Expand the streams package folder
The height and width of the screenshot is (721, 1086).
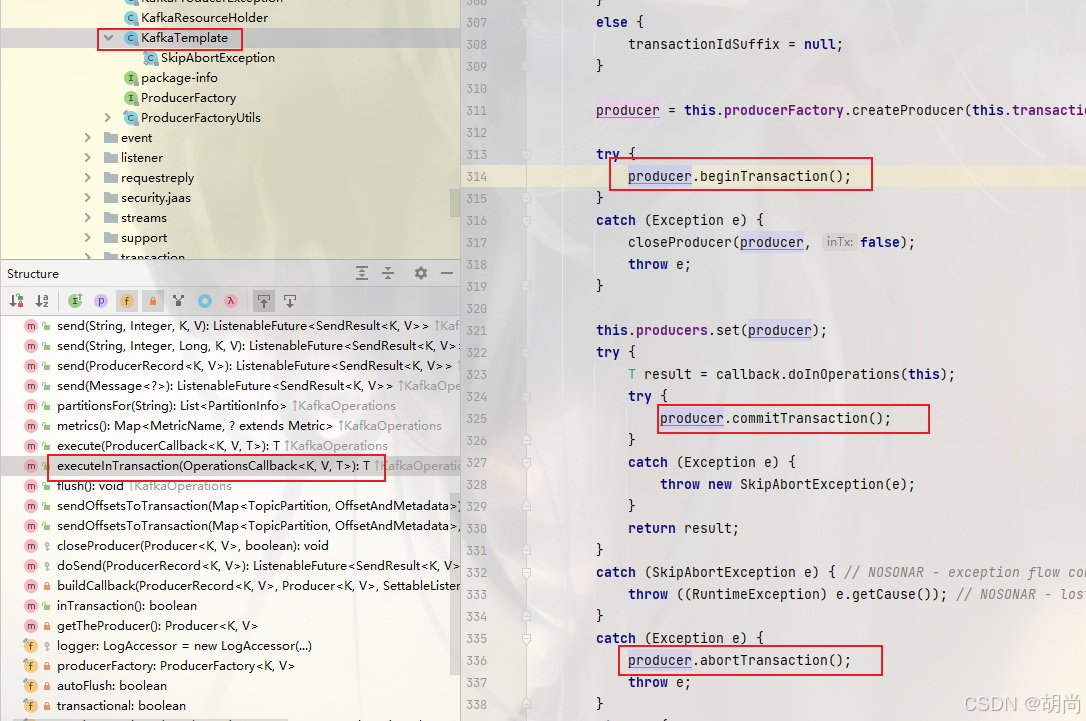pyautogui.click(x=87, y=217)
